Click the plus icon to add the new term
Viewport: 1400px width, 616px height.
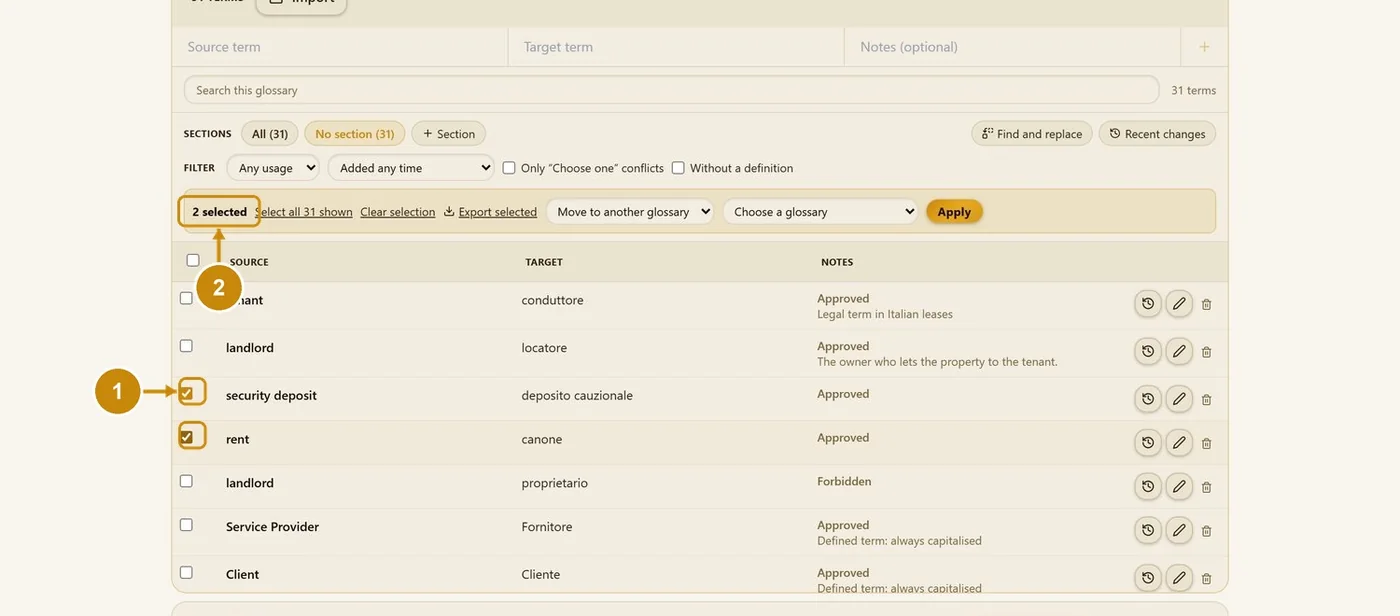point(1204,47)
